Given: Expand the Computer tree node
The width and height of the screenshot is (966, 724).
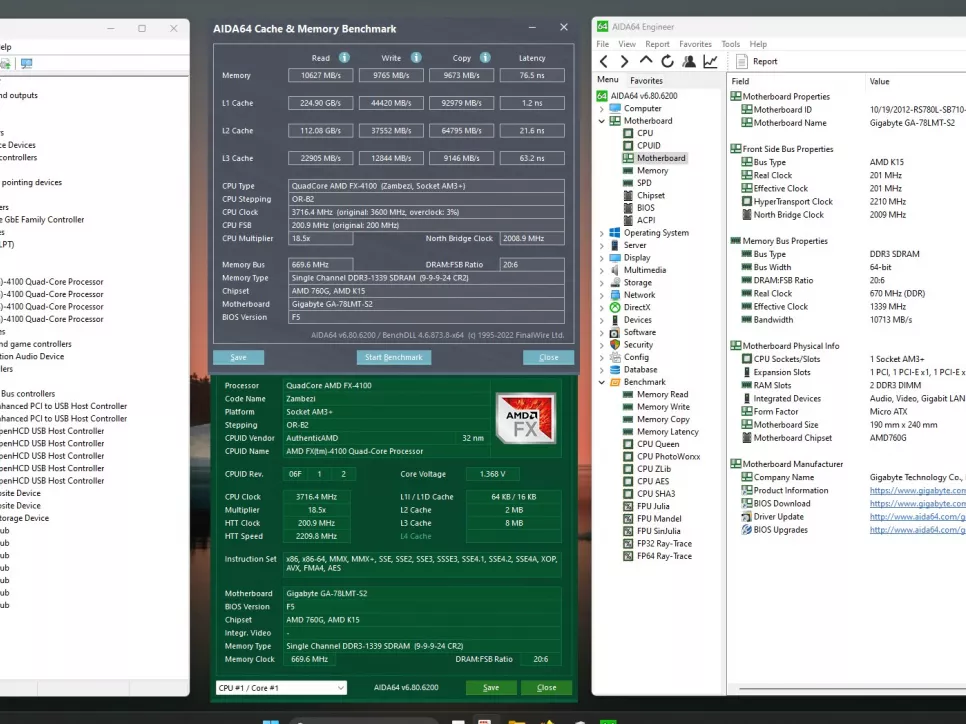Looking at the screenshot, I should tap(602, 108).
